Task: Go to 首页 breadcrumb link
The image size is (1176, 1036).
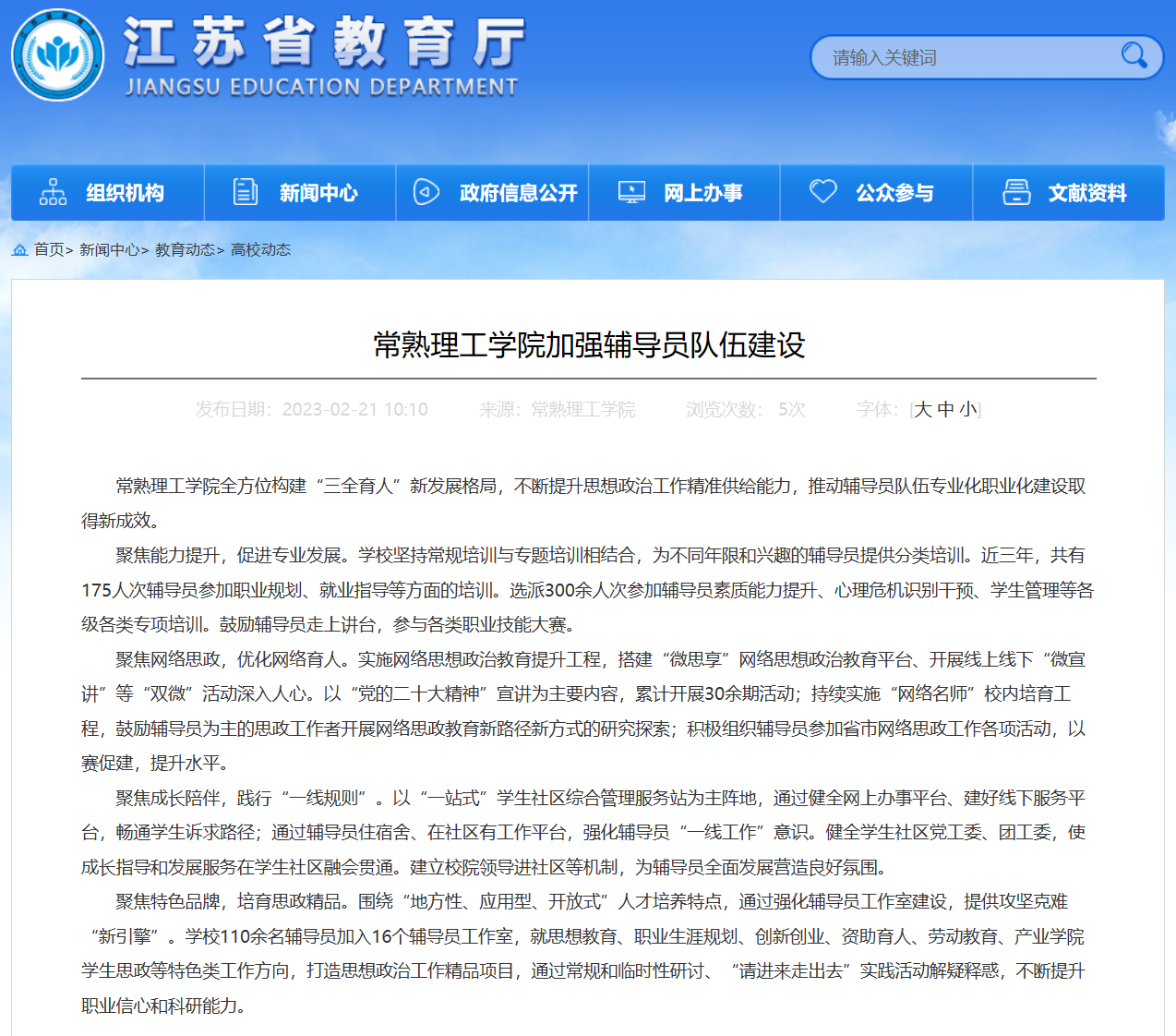Action: pos(49,250)
